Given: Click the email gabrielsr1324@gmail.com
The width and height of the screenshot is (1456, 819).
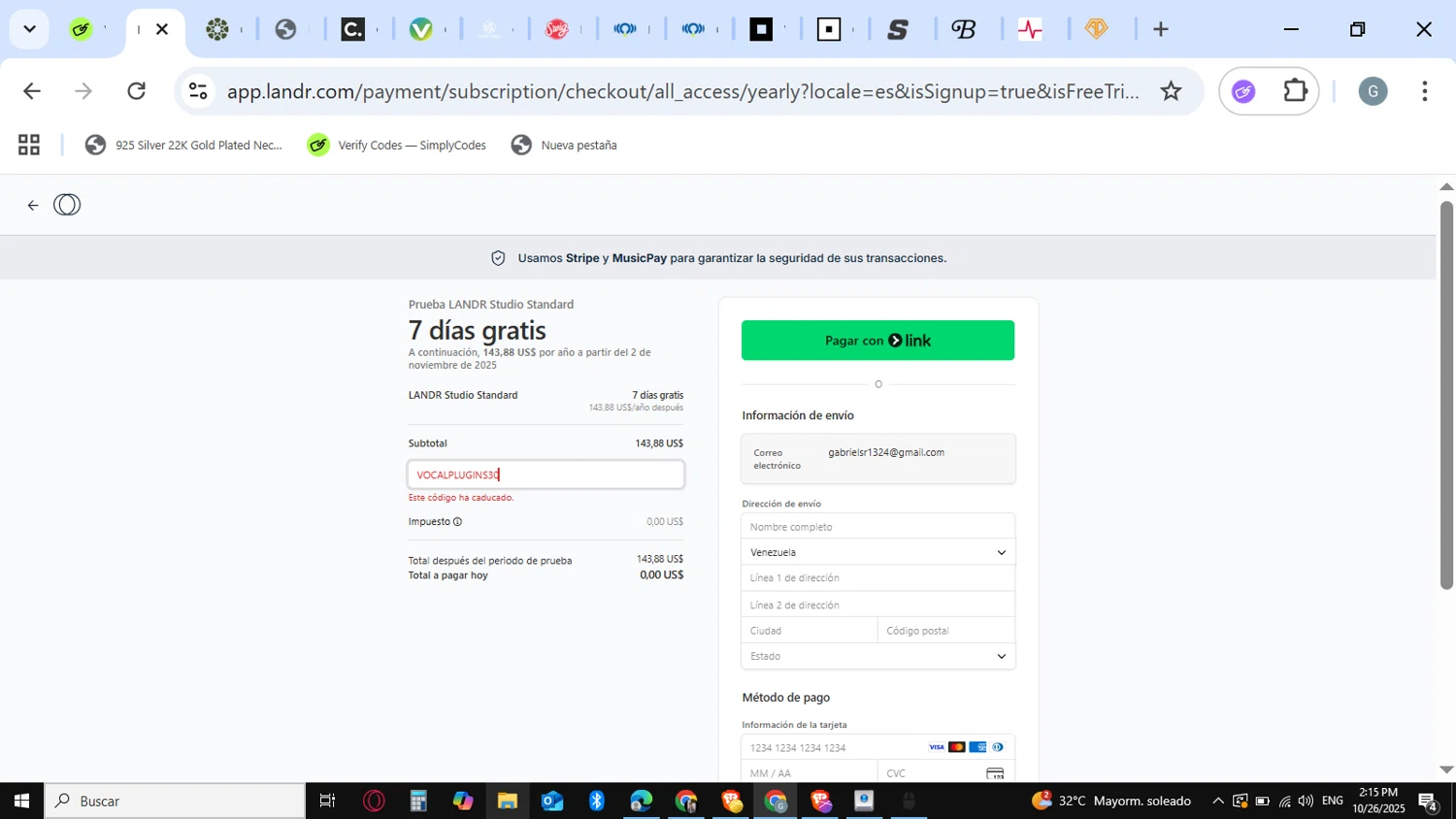Looking at the screenshot, I should pyautogui.click(x=886, y=452).
